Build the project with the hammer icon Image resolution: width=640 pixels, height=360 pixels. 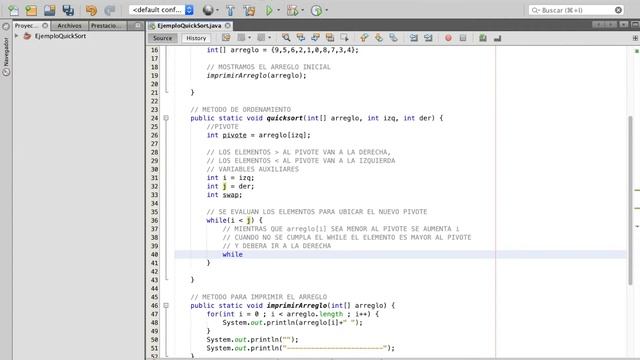coord(230,10)
